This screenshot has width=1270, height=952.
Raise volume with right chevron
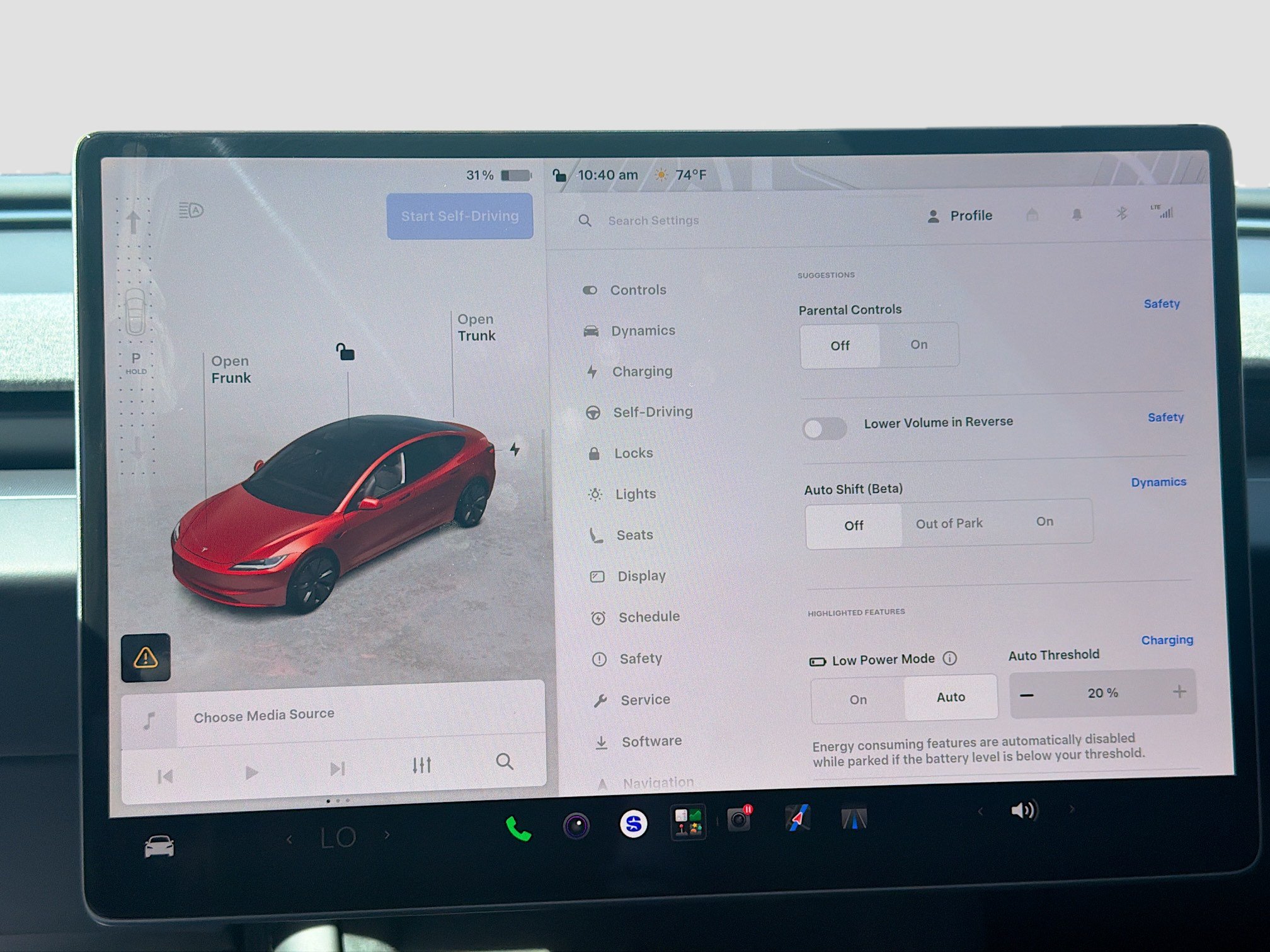coord(1072,808)
